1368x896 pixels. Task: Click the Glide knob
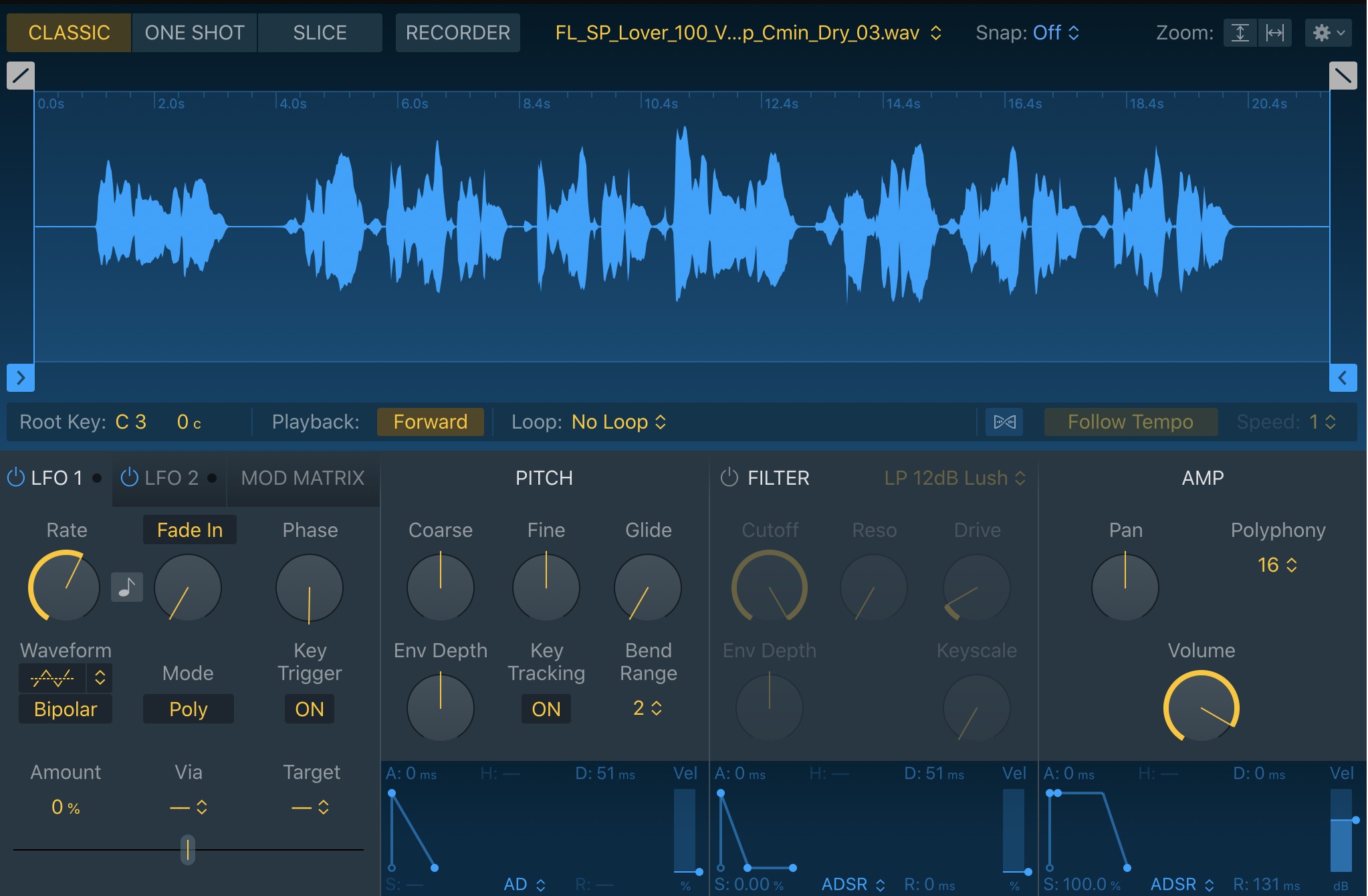coord(648,587)
